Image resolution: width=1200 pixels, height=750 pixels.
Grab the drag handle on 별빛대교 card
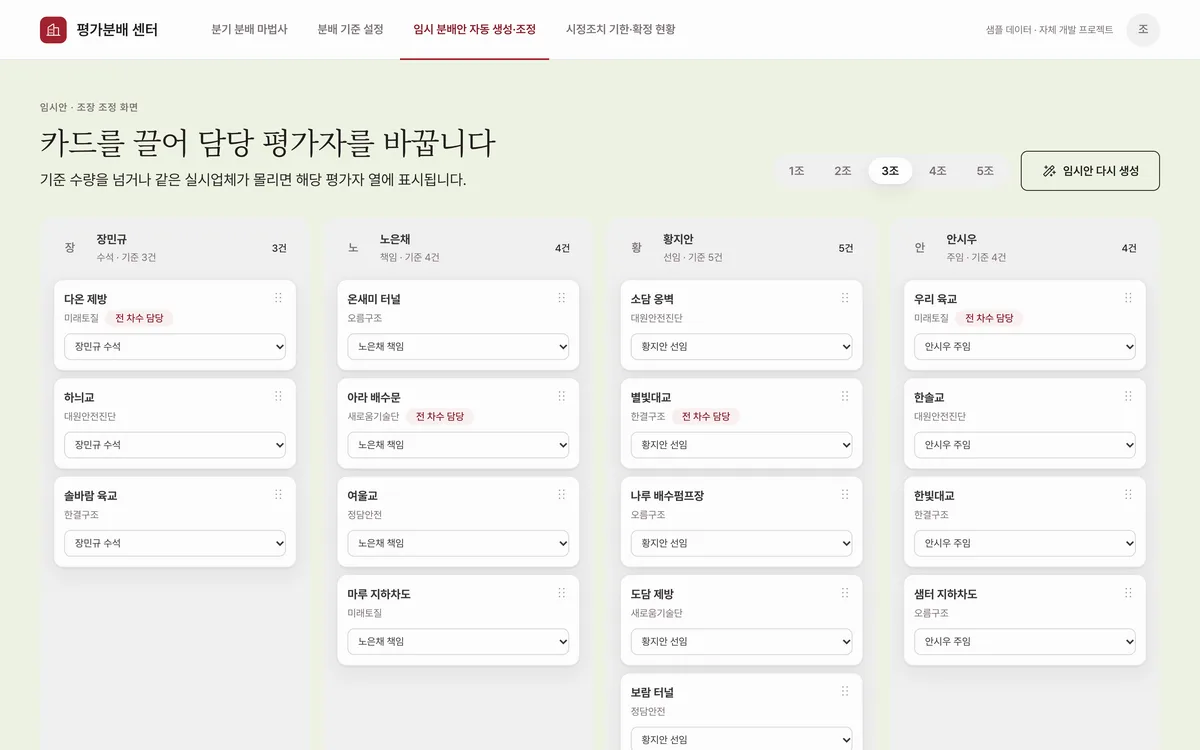pos(845,396)
